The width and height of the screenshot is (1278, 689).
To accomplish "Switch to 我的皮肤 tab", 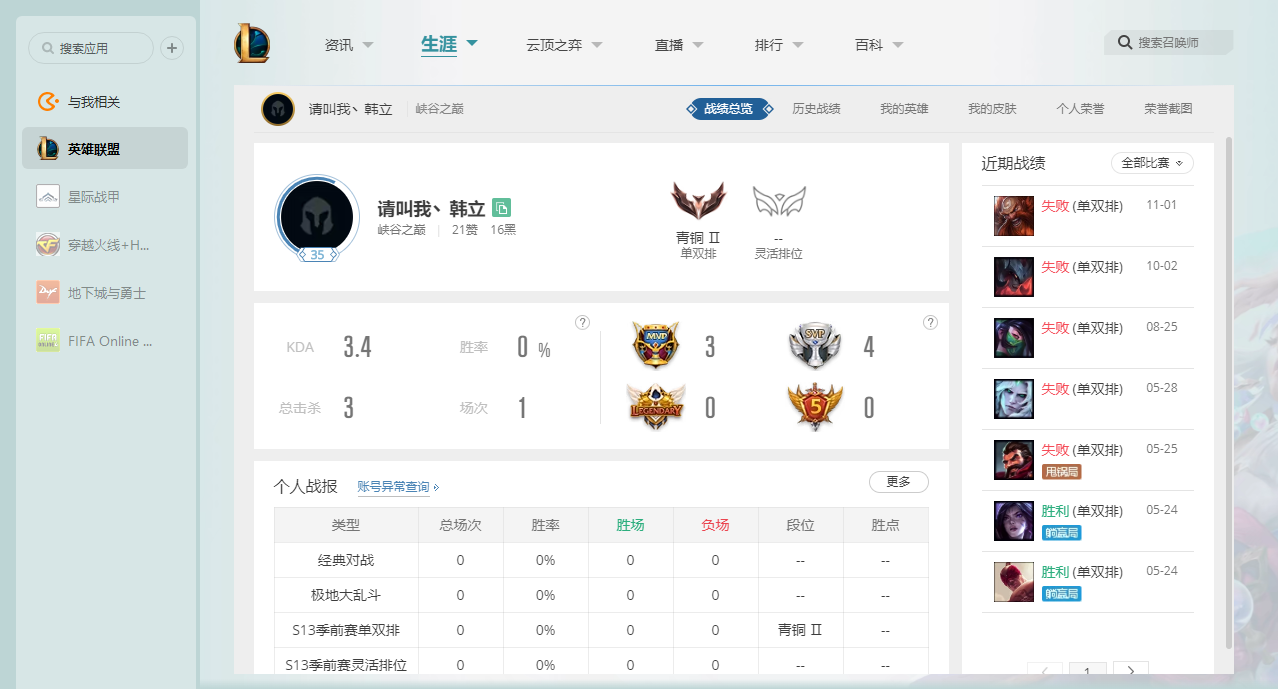I will (992, 109).
